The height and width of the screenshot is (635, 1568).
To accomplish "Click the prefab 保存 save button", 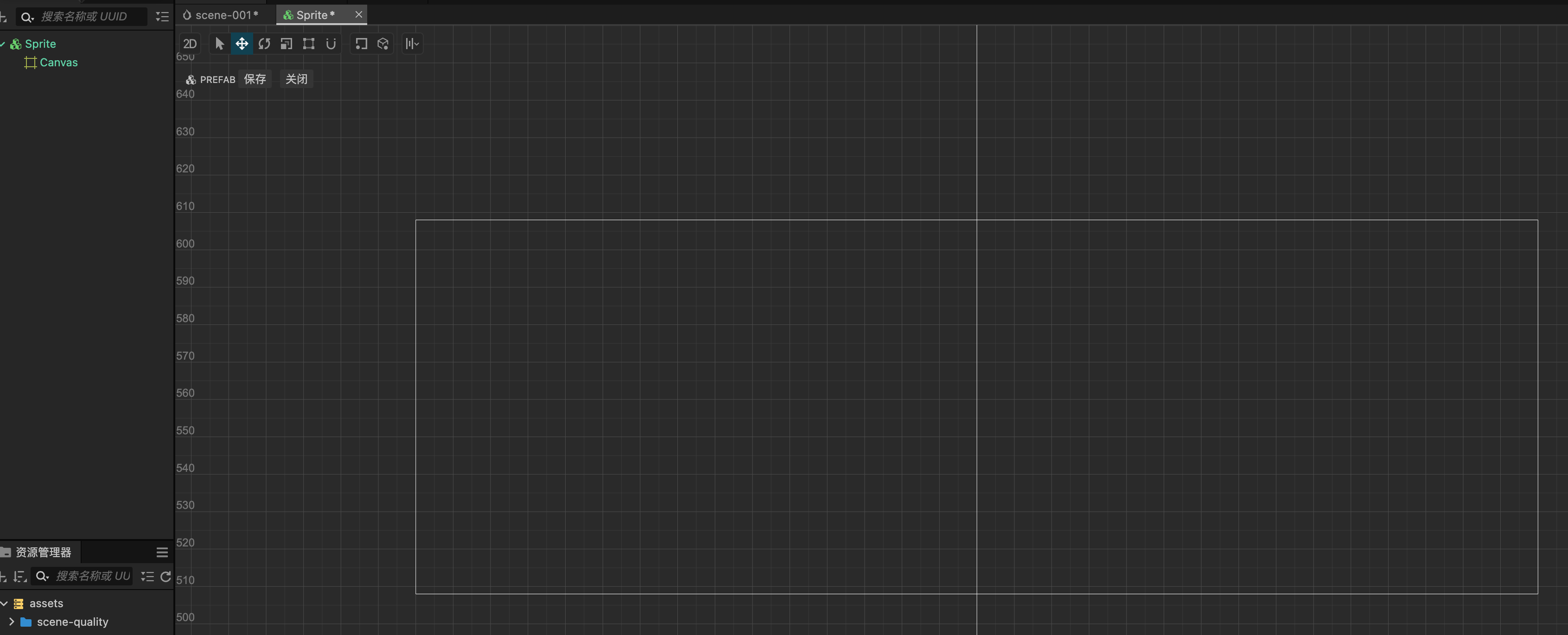I will click(x=255, y=79).
